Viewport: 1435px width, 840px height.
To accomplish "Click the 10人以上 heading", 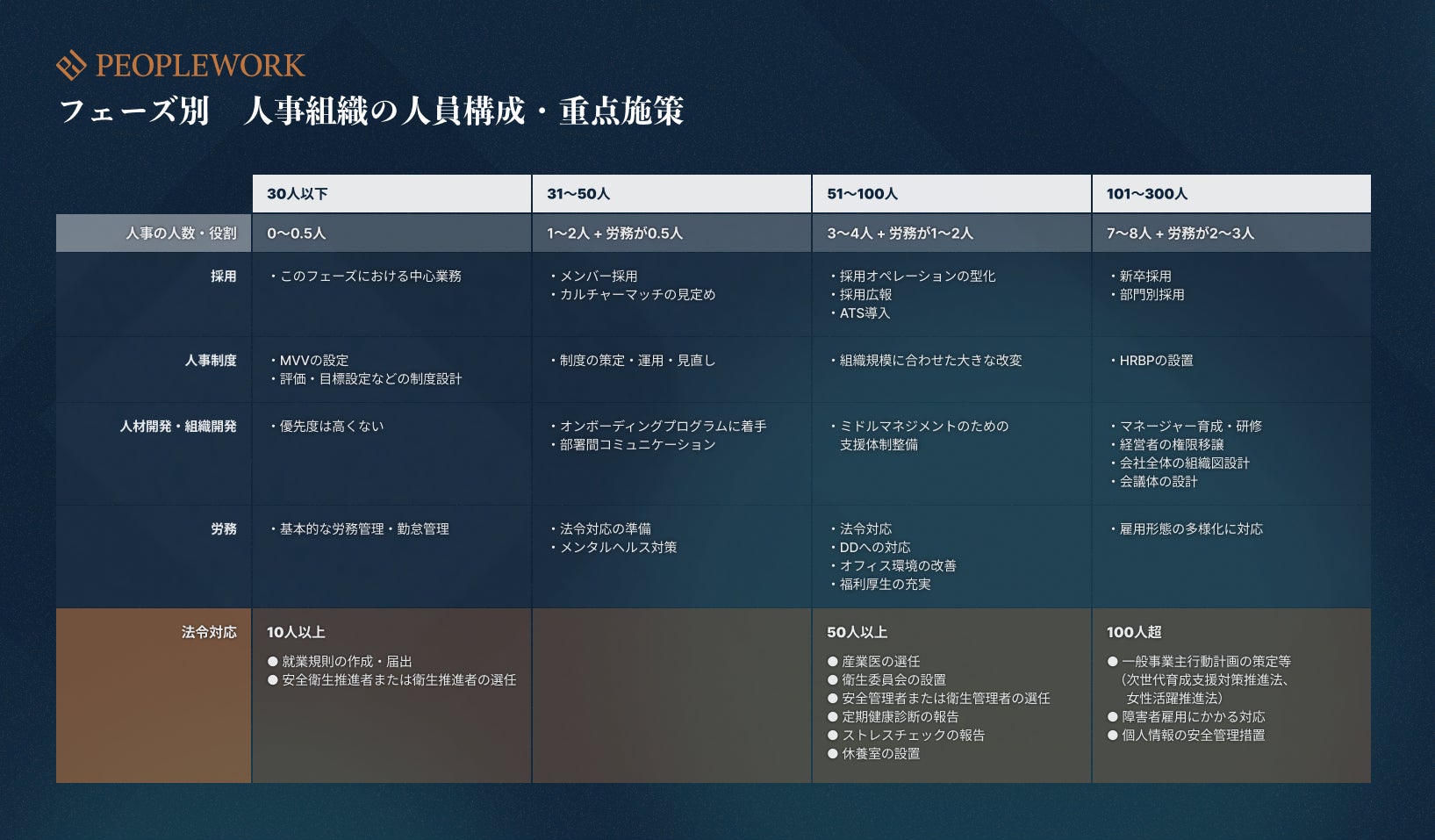I will [296, 632].
